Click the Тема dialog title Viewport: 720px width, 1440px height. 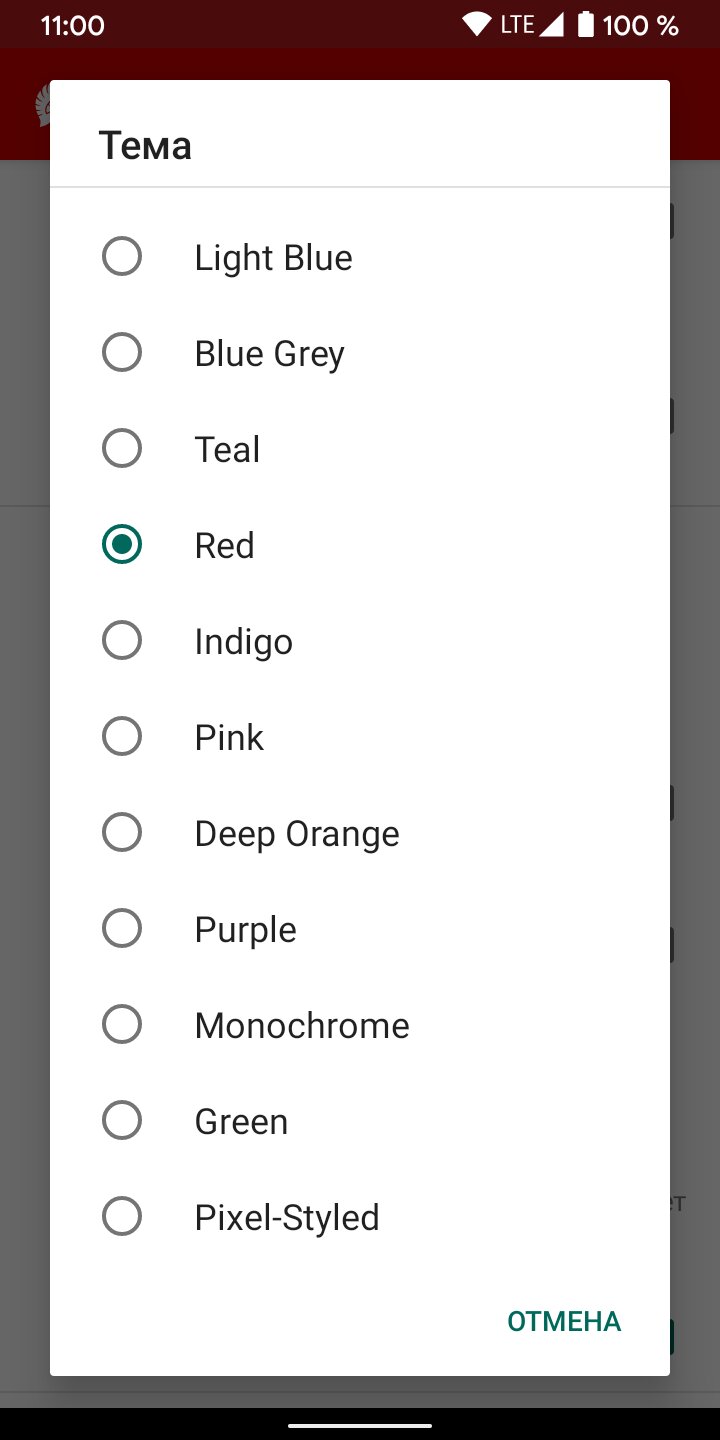145,146
